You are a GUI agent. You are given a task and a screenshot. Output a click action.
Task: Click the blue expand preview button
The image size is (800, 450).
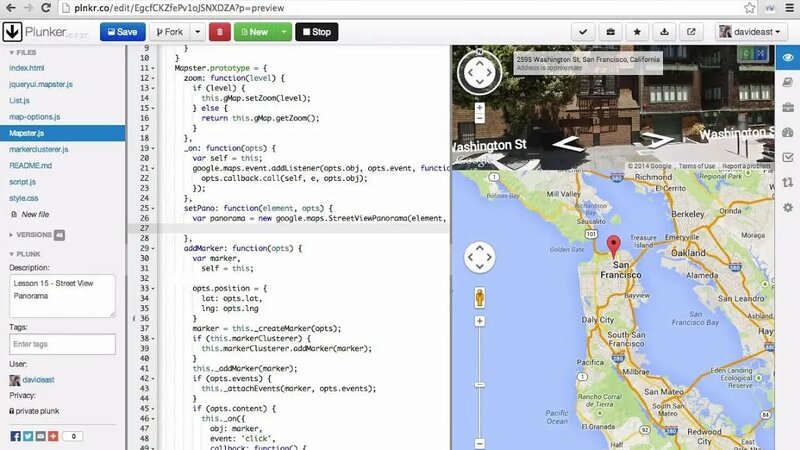[761, 54]
